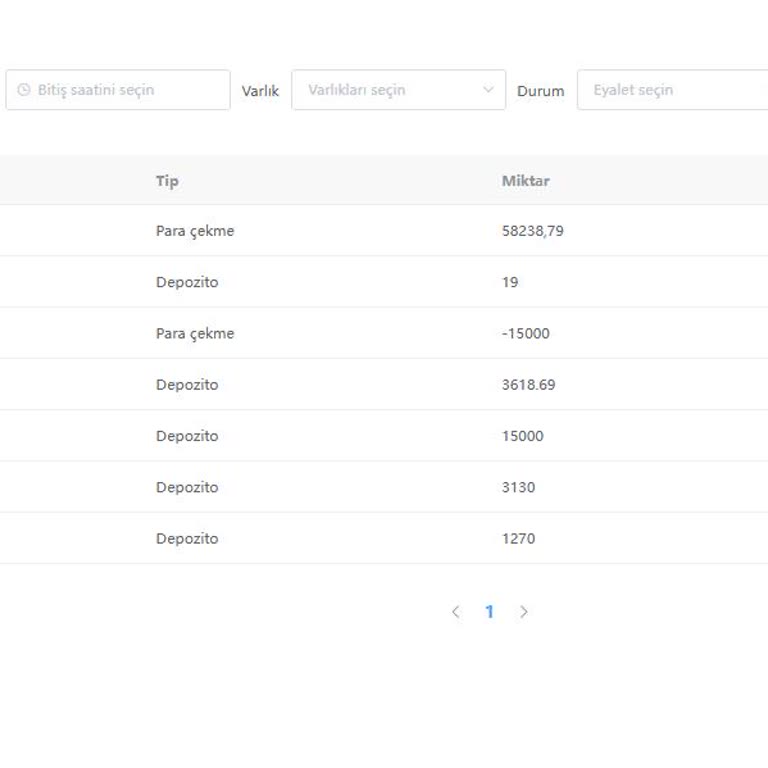Click the Depozito entry with amount 19
The image size is (768, 768).
[187, 282]
